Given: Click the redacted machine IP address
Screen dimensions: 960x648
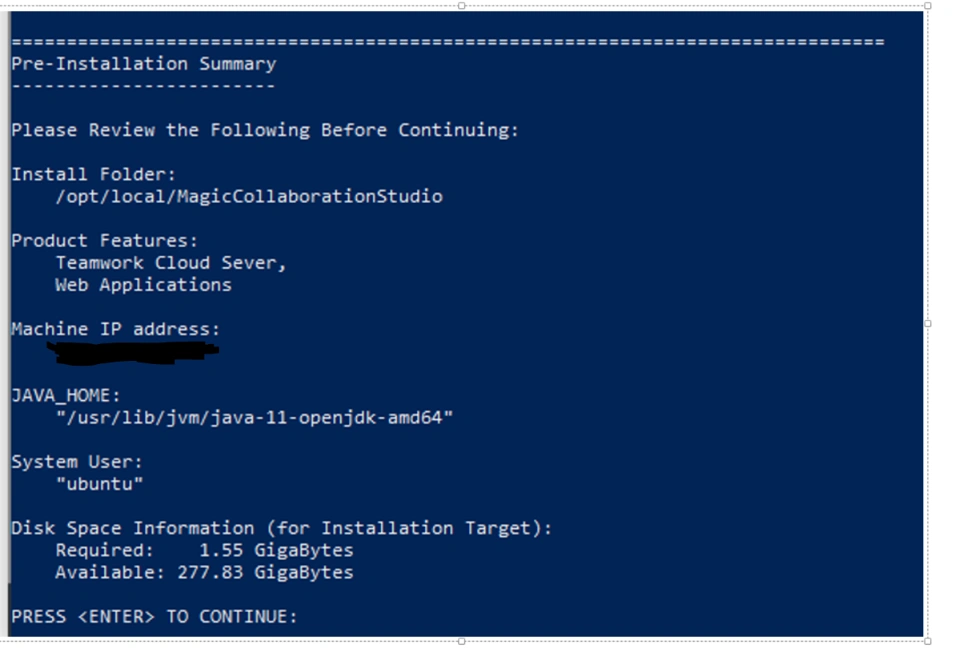Looking at the screenshot, I should point(133,351).
